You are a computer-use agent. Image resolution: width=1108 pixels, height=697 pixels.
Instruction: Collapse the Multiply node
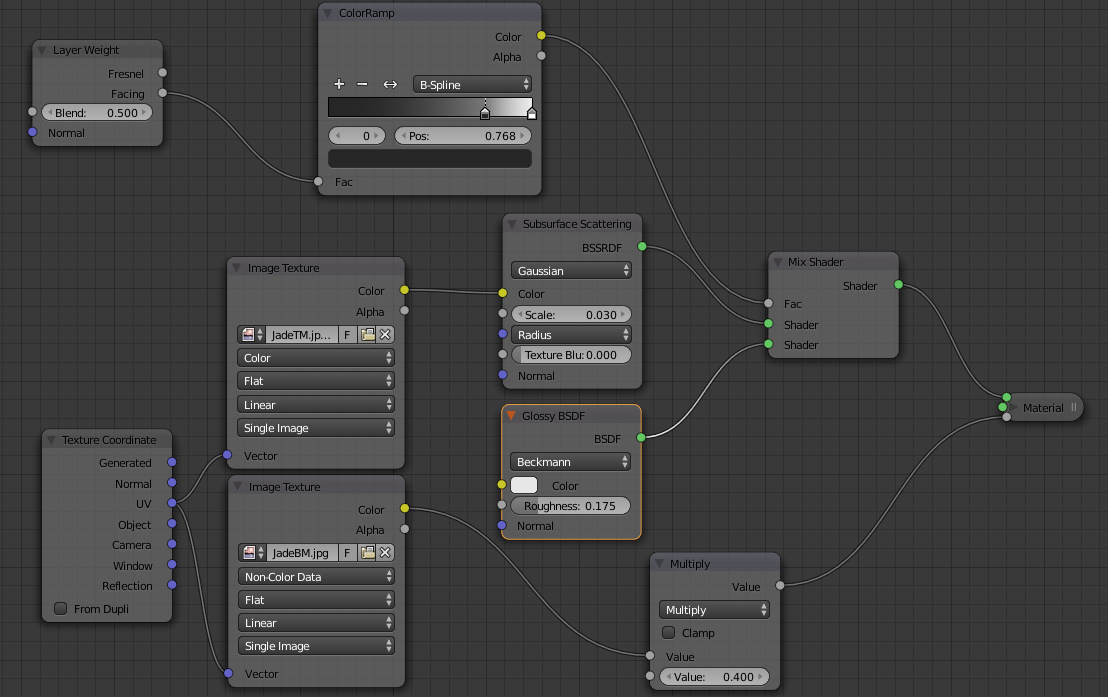[659, 563]
